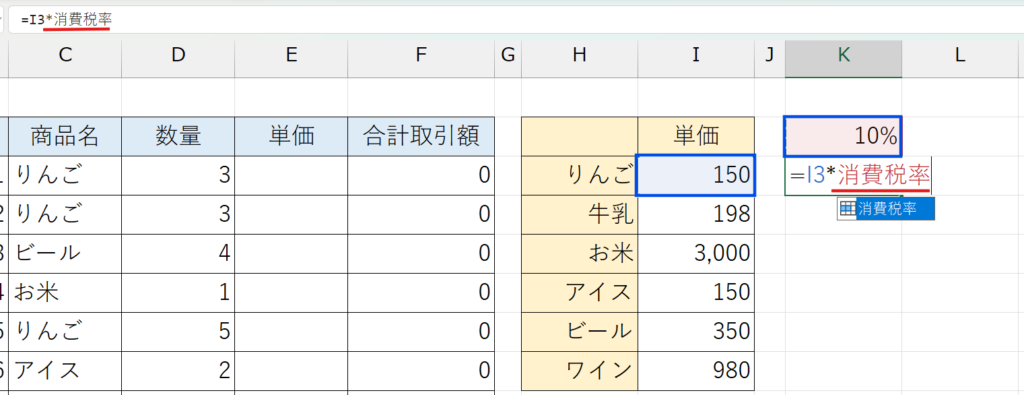Select column L header
Image resolution: width=1024 pixels, height=395 pixels.
pyautogui.click(x=959, y=55)
